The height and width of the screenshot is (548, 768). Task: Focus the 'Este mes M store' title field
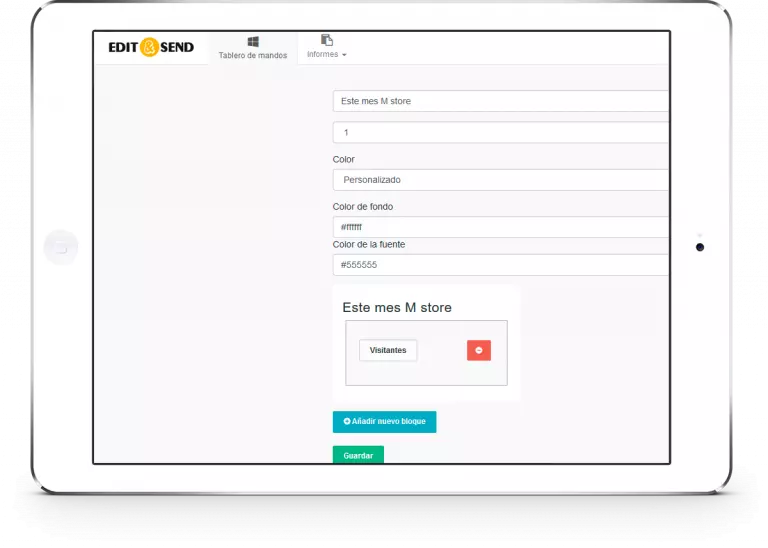(x=501, y=101)
